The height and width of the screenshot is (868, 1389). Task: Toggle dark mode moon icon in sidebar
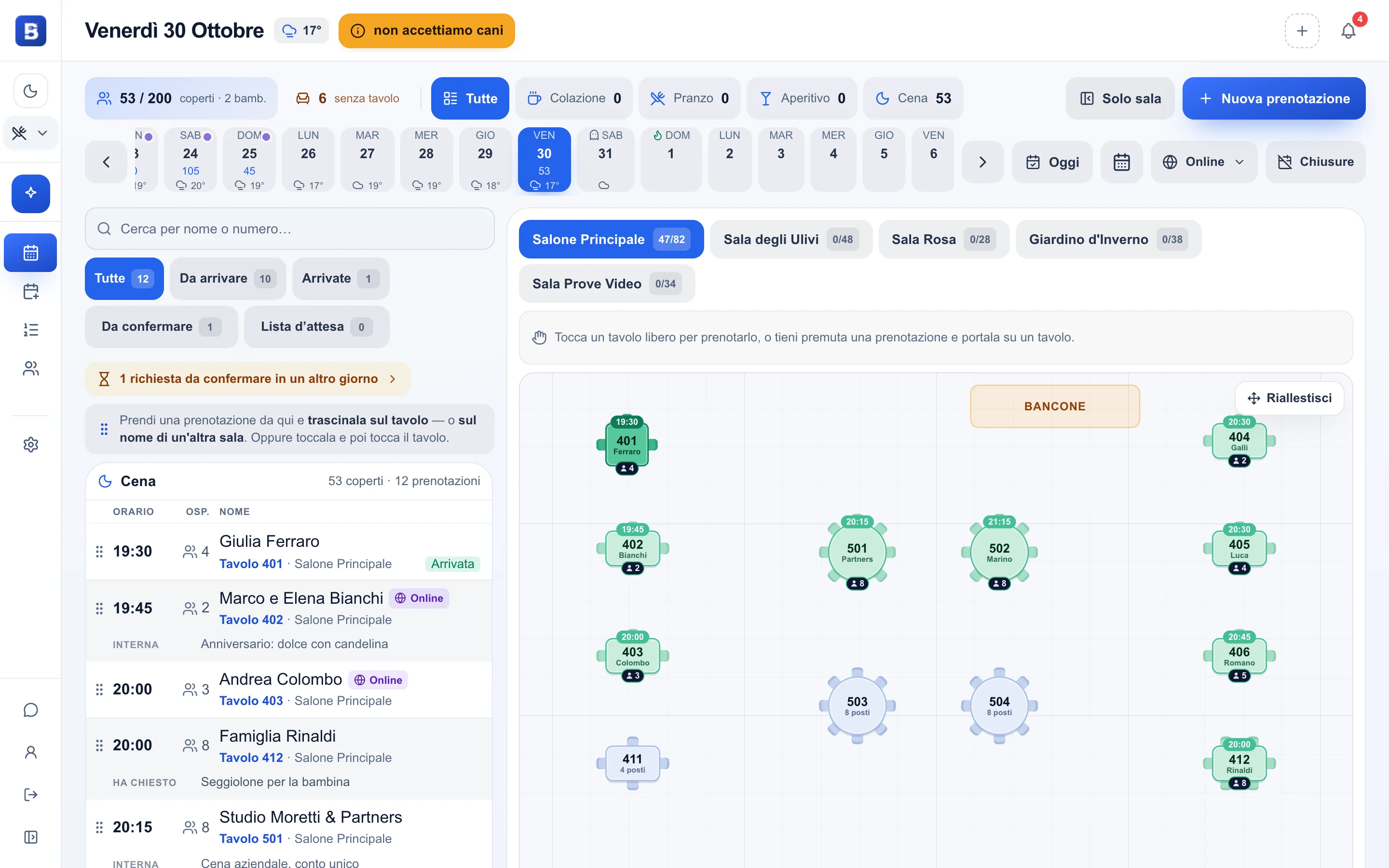tap(30, 91)
